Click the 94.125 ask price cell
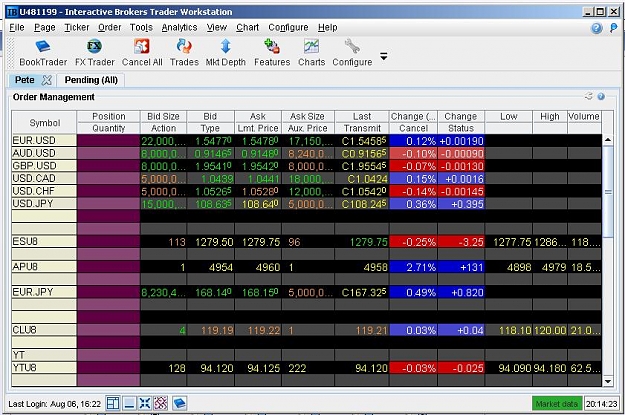Viewport: 625px width, 415px height. tap(258, 368)
